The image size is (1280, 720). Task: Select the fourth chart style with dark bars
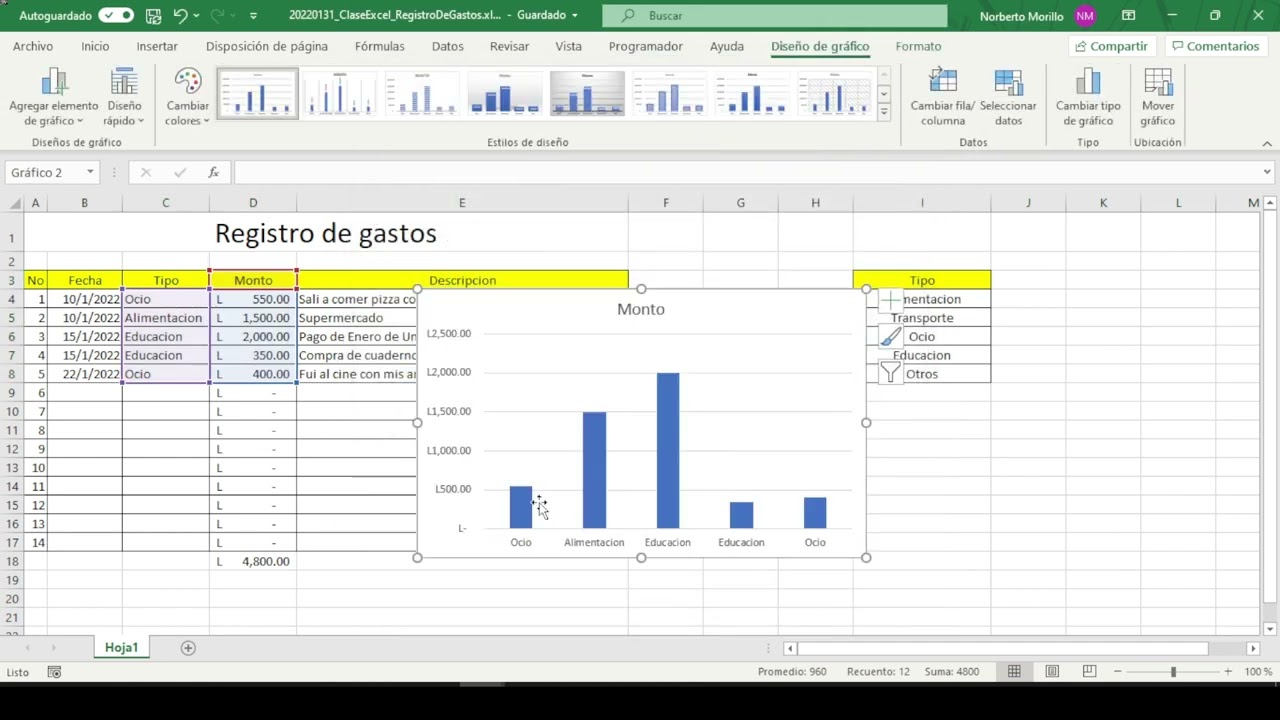pos(505,94)
